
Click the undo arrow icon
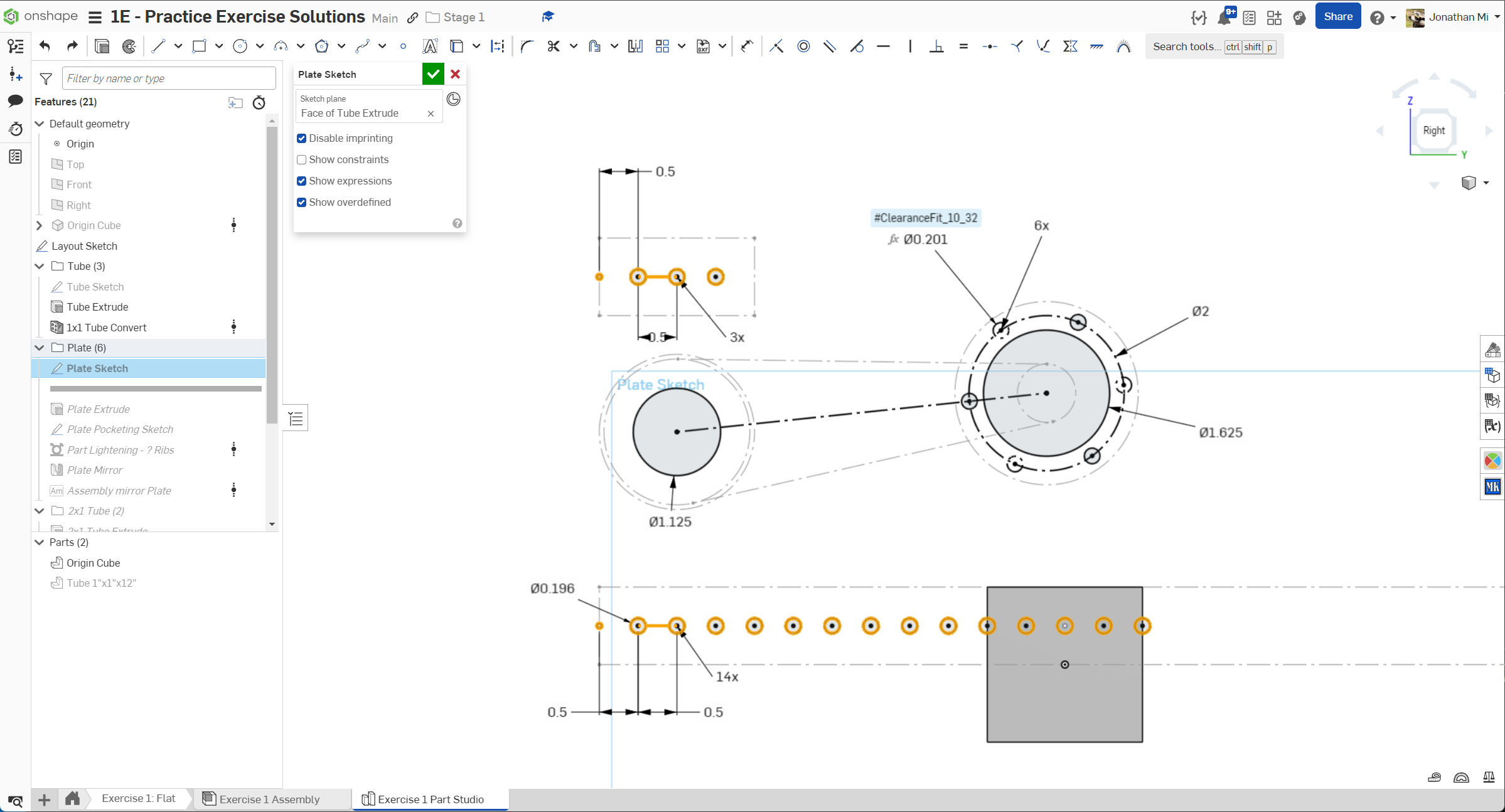45,46
